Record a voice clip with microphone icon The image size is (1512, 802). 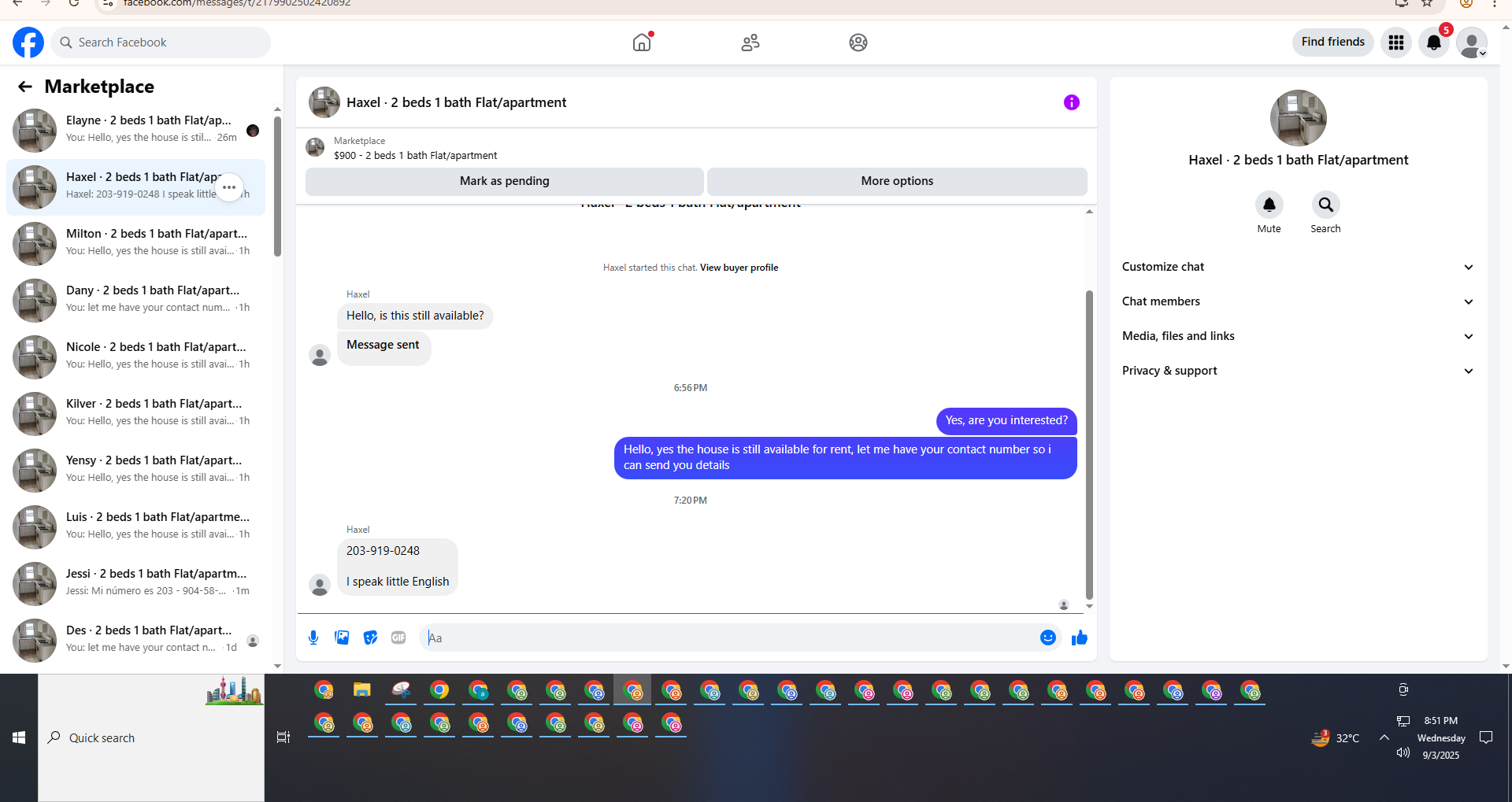[x=313, y=638]
